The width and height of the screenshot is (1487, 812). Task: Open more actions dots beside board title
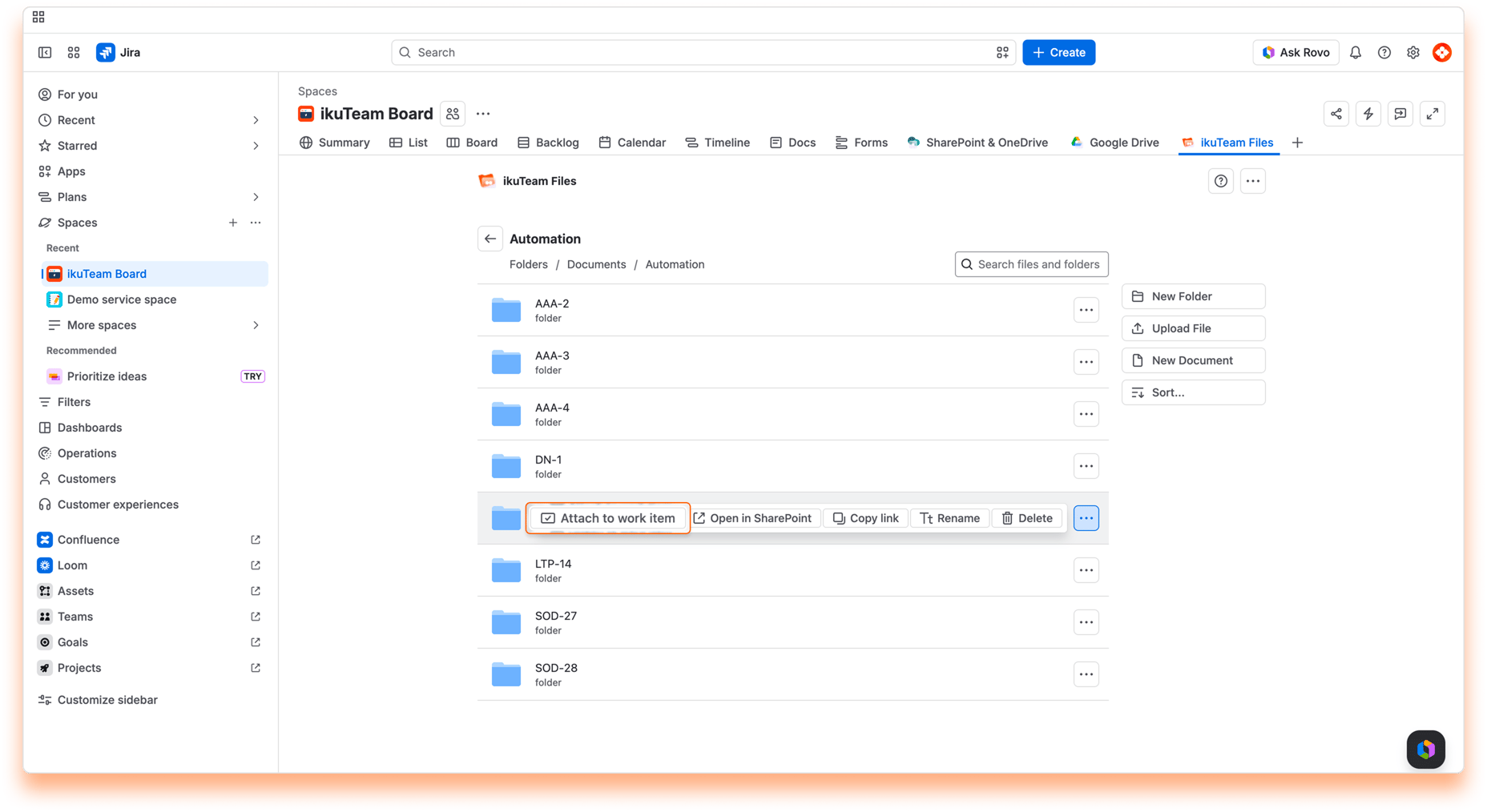[x=483, y=114]
